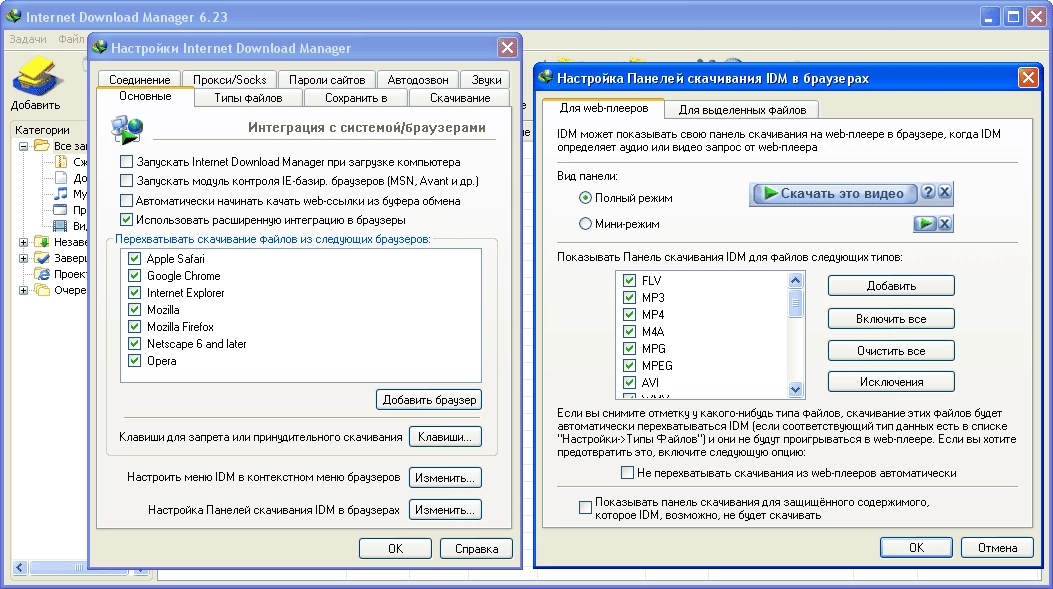The width and height of the screenshot is (1053, 589).
Task: Click the X icon on mini-mode panel preview
Action: point(944,224)
